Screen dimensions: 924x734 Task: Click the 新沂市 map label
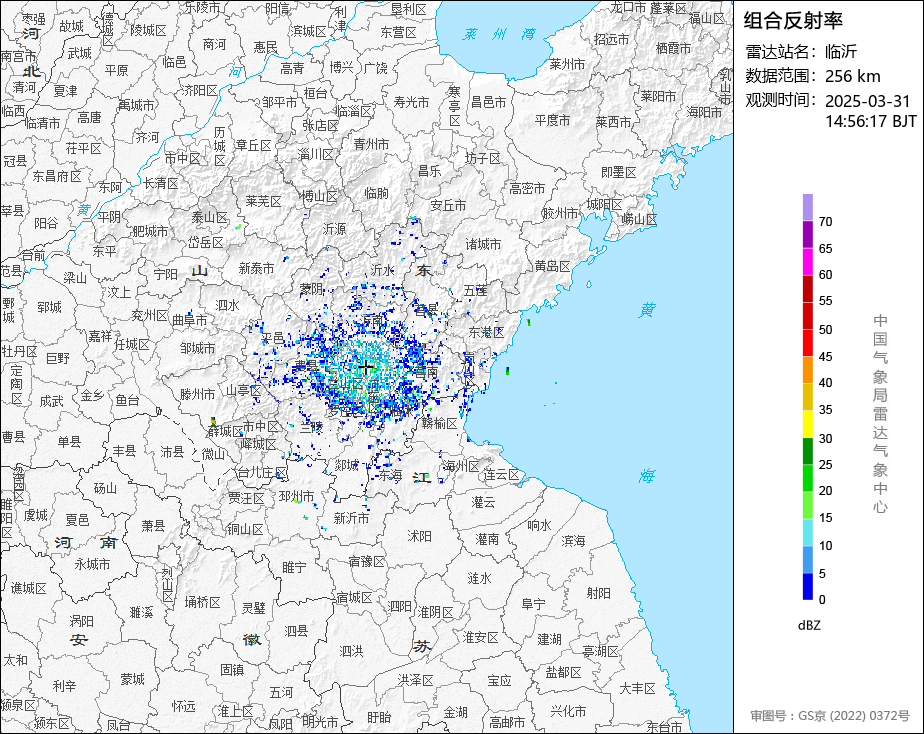pyautogui.click(x=351, y=518)
